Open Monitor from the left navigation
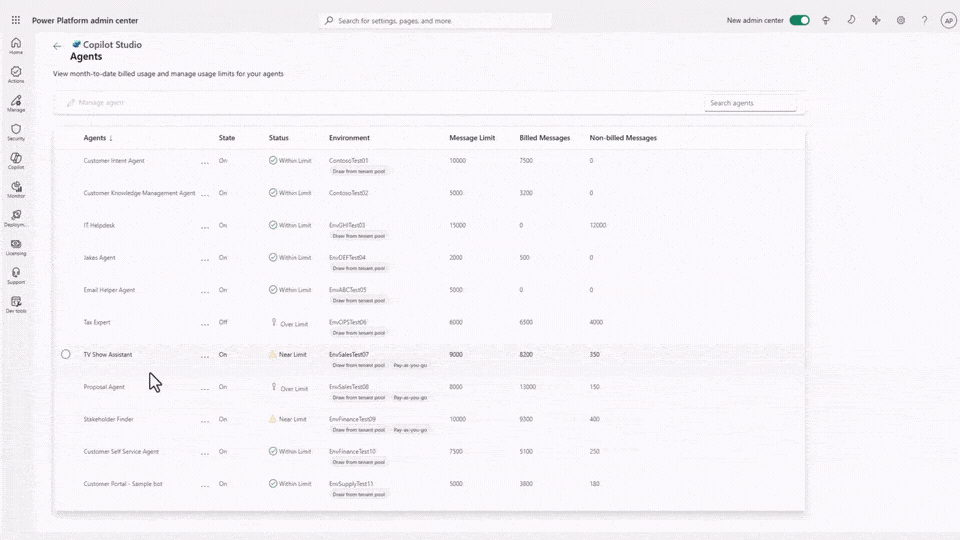The image size is (960, 540). coord(16,190)
